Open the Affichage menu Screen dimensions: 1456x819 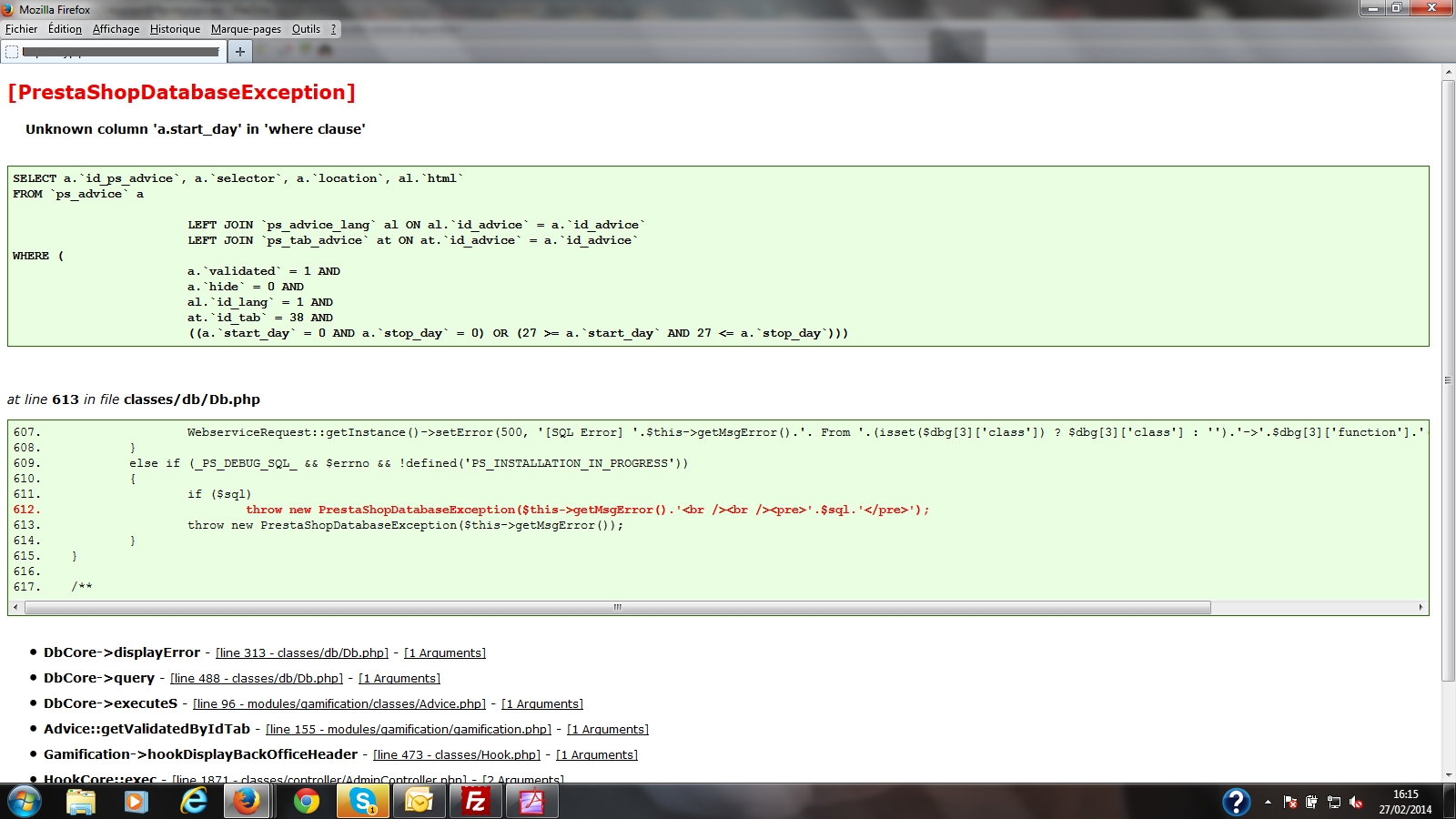click(116, 29)
